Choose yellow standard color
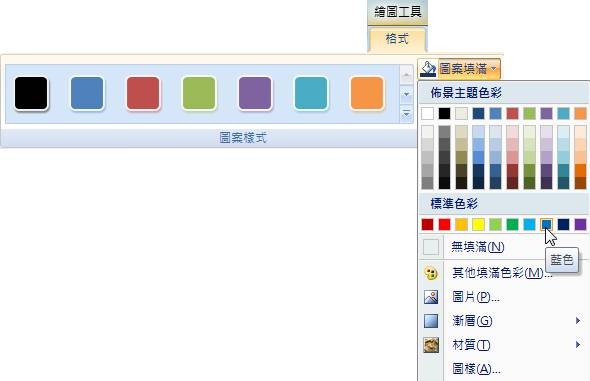The height and width of the screenshot is (381, 590). coord(479,225)
